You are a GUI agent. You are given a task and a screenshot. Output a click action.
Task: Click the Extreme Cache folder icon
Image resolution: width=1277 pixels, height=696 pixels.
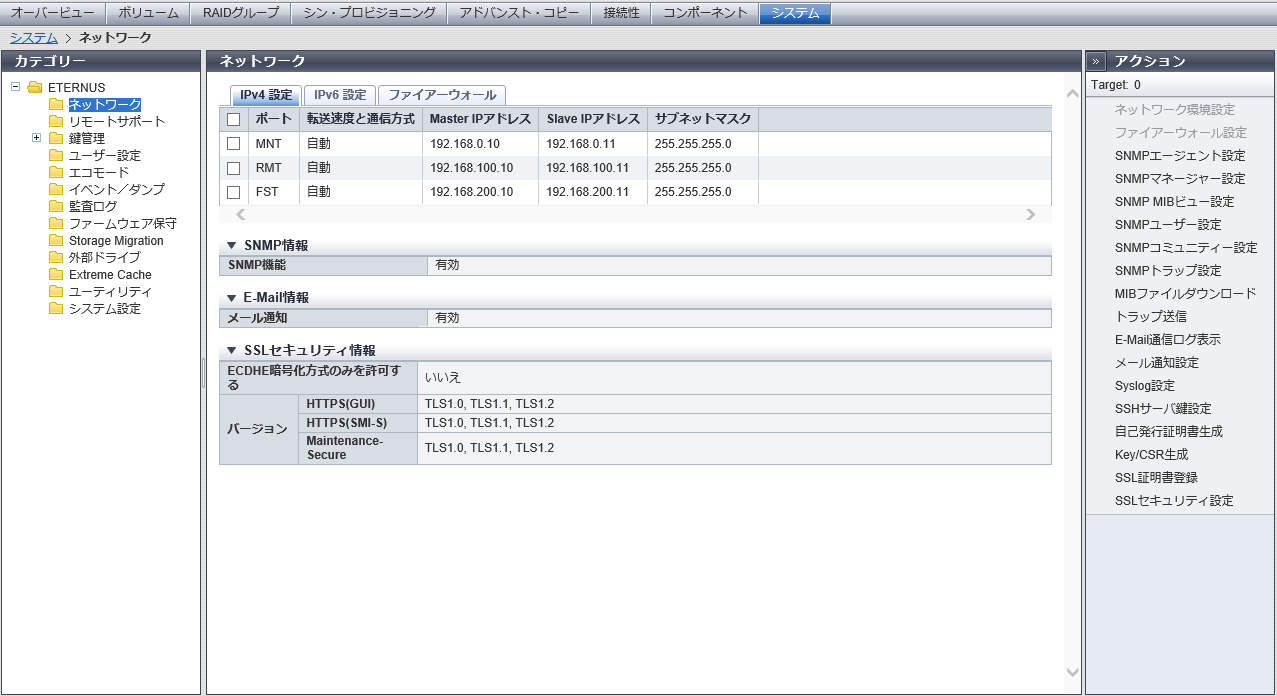56,275
